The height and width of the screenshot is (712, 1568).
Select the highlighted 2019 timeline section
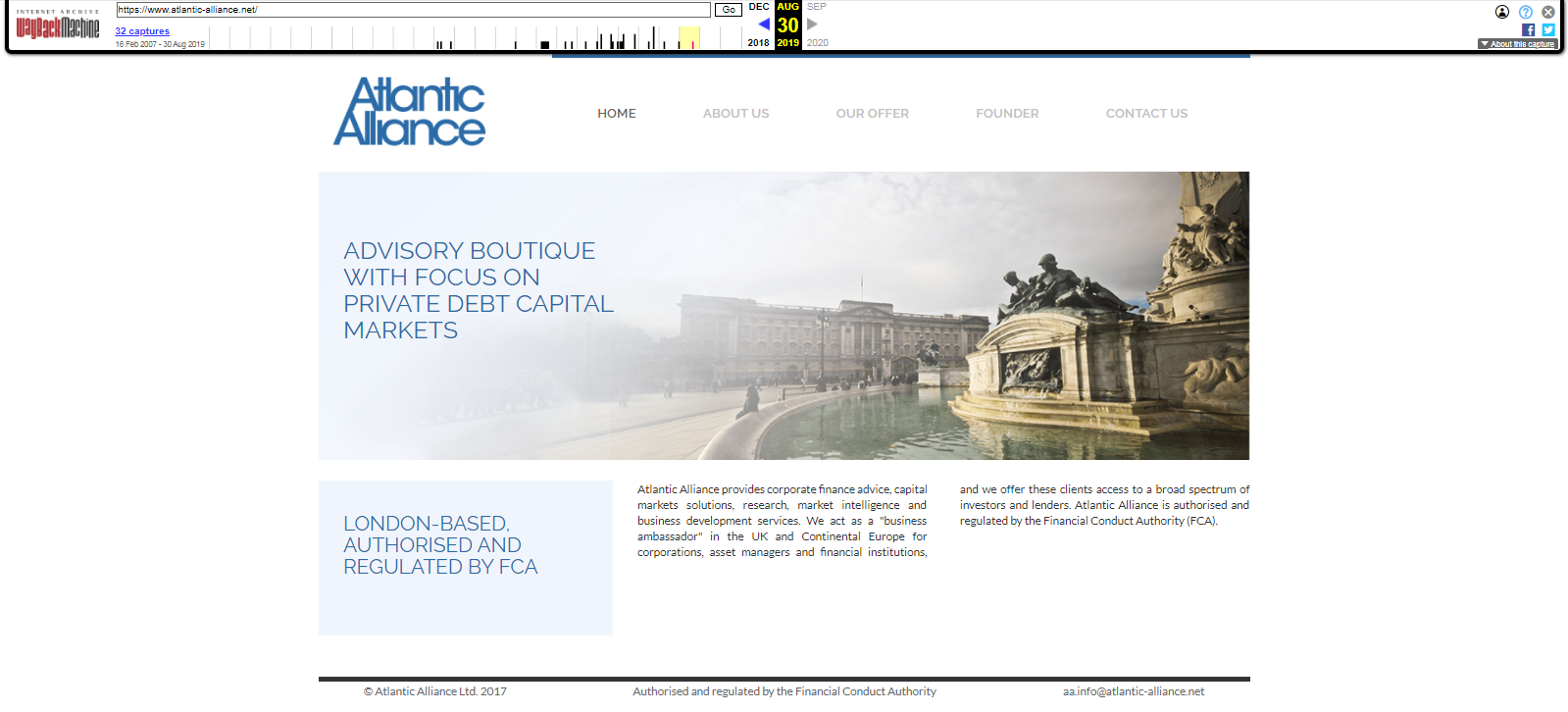(689, 38)
